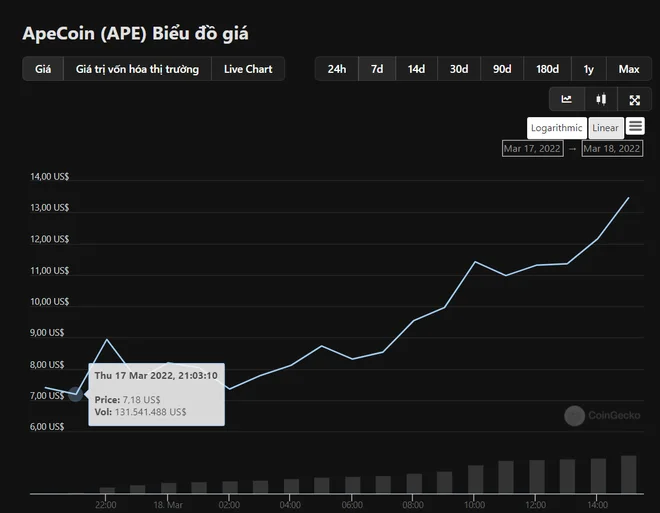660x513 pixels.
Task: Click the 22:00 time axis label
Action: [106, 505]
